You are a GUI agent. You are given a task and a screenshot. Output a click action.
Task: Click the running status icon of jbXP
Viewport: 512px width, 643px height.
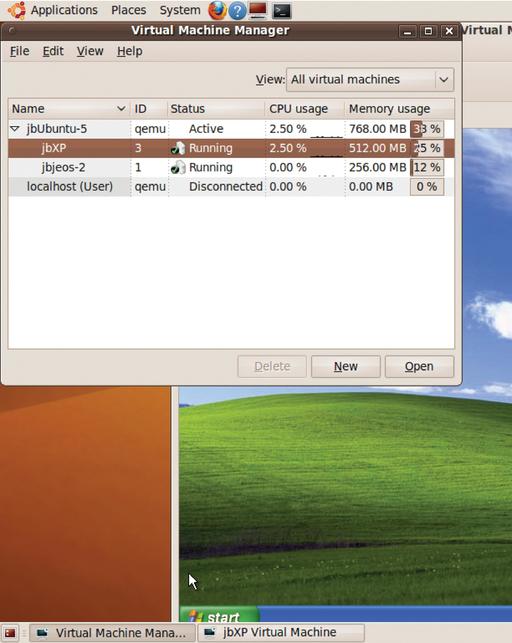point(178,148)
